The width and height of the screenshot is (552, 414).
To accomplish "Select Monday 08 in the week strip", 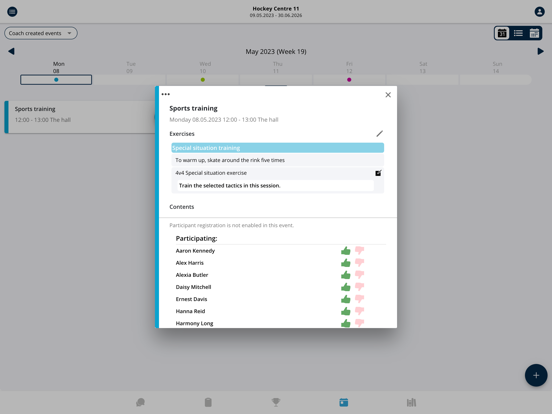I will click(56, 80).
